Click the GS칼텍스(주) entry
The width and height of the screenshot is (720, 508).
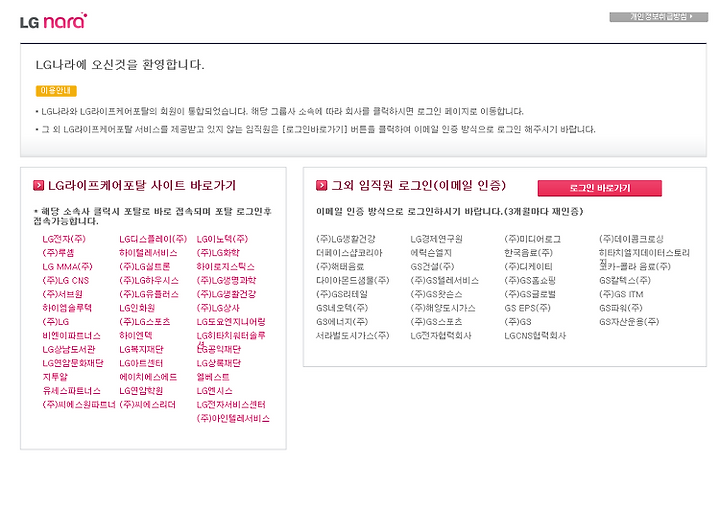(x=624, y=281)
